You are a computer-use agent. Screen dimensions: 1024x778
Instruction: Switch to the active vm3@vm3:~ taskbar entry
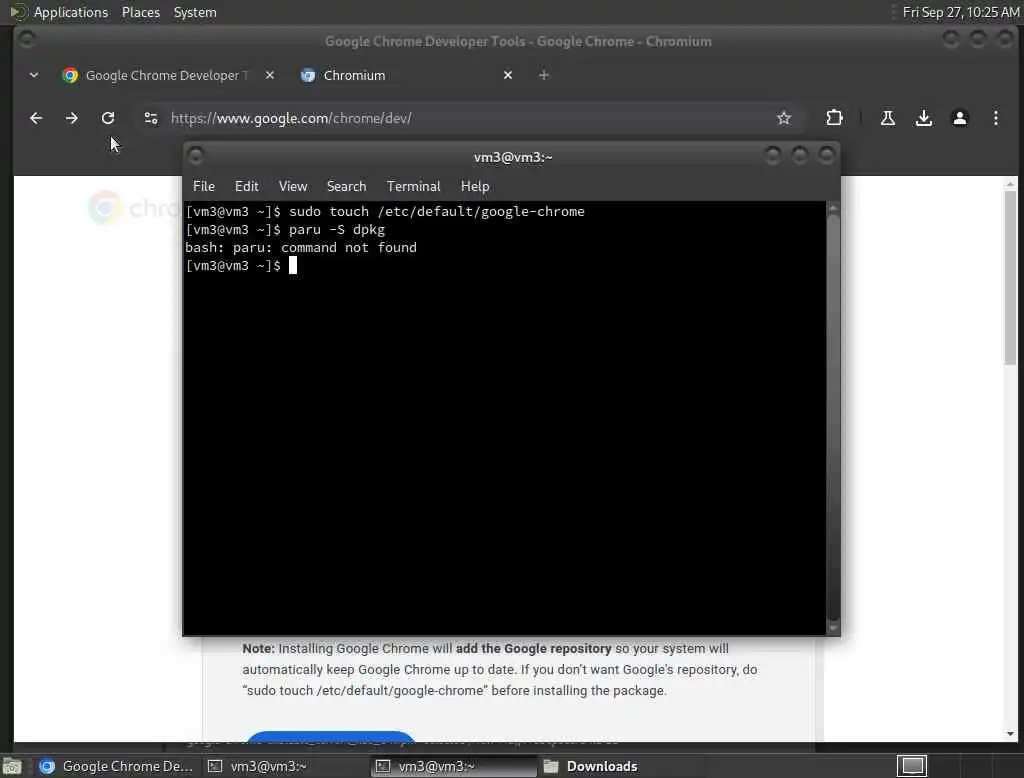tap(454, 766)
